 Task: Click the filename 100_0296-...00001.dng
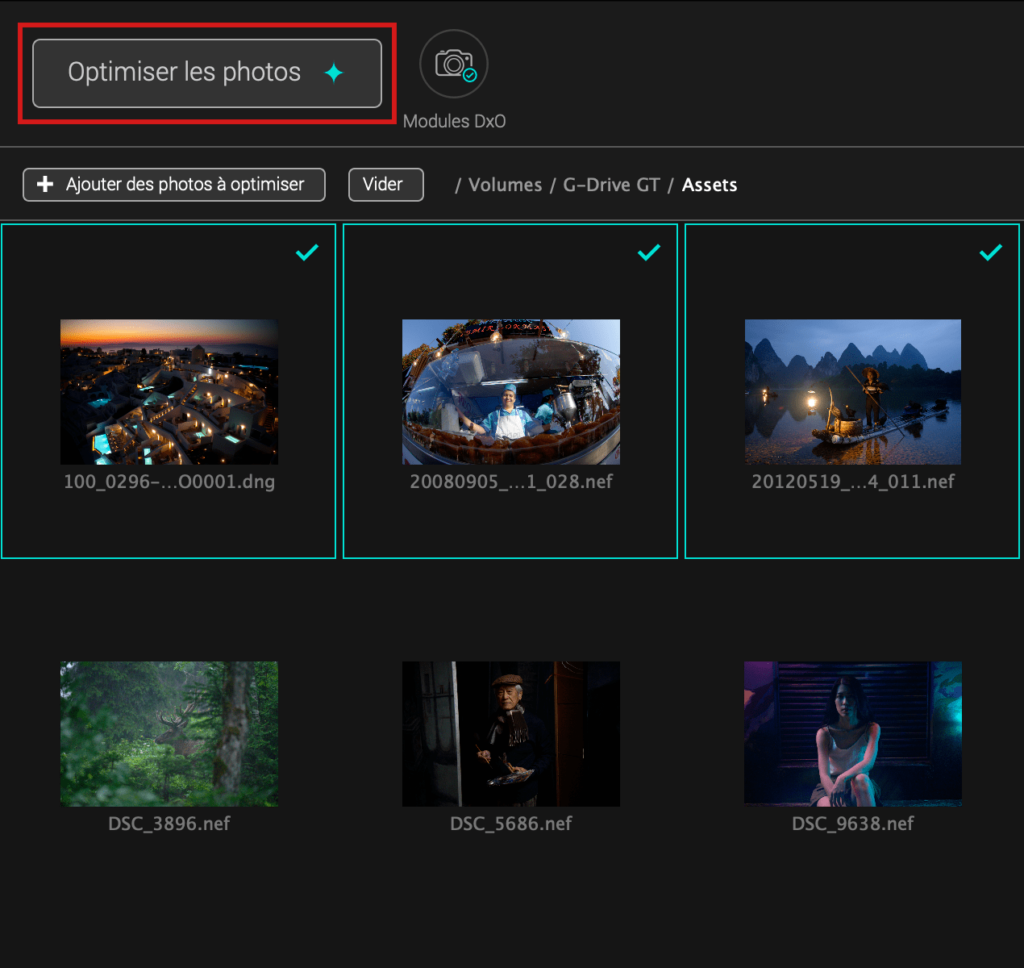[169, 482]
